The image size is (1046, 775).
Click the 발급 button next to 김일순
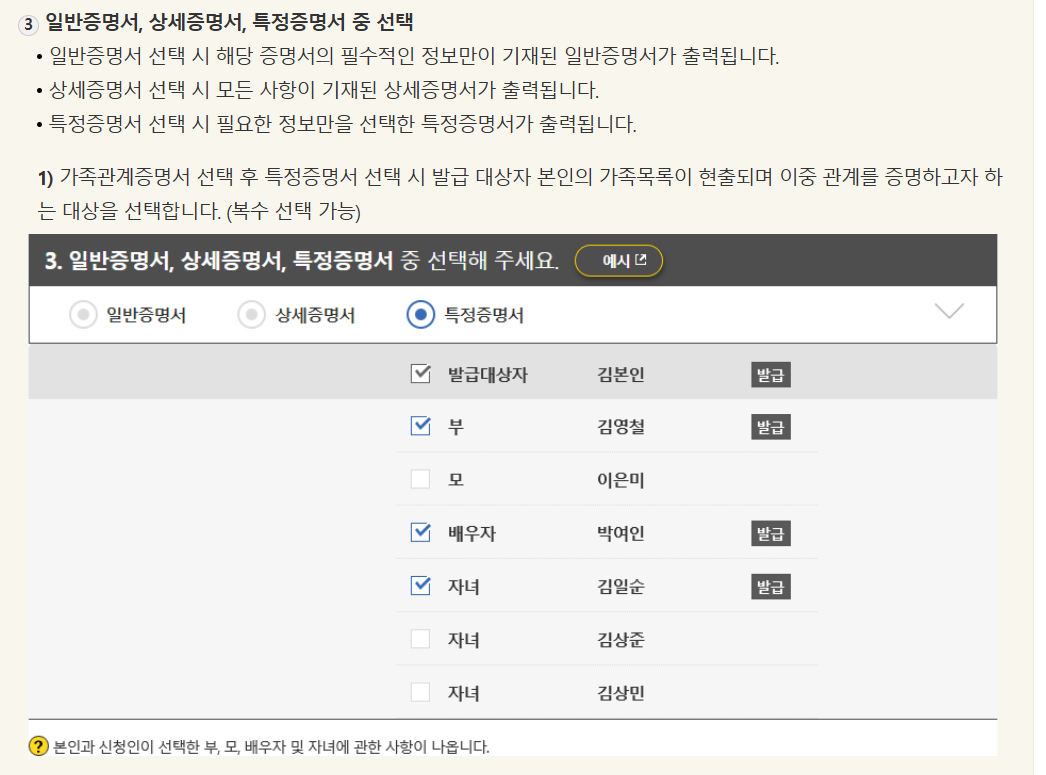[768, 586]
